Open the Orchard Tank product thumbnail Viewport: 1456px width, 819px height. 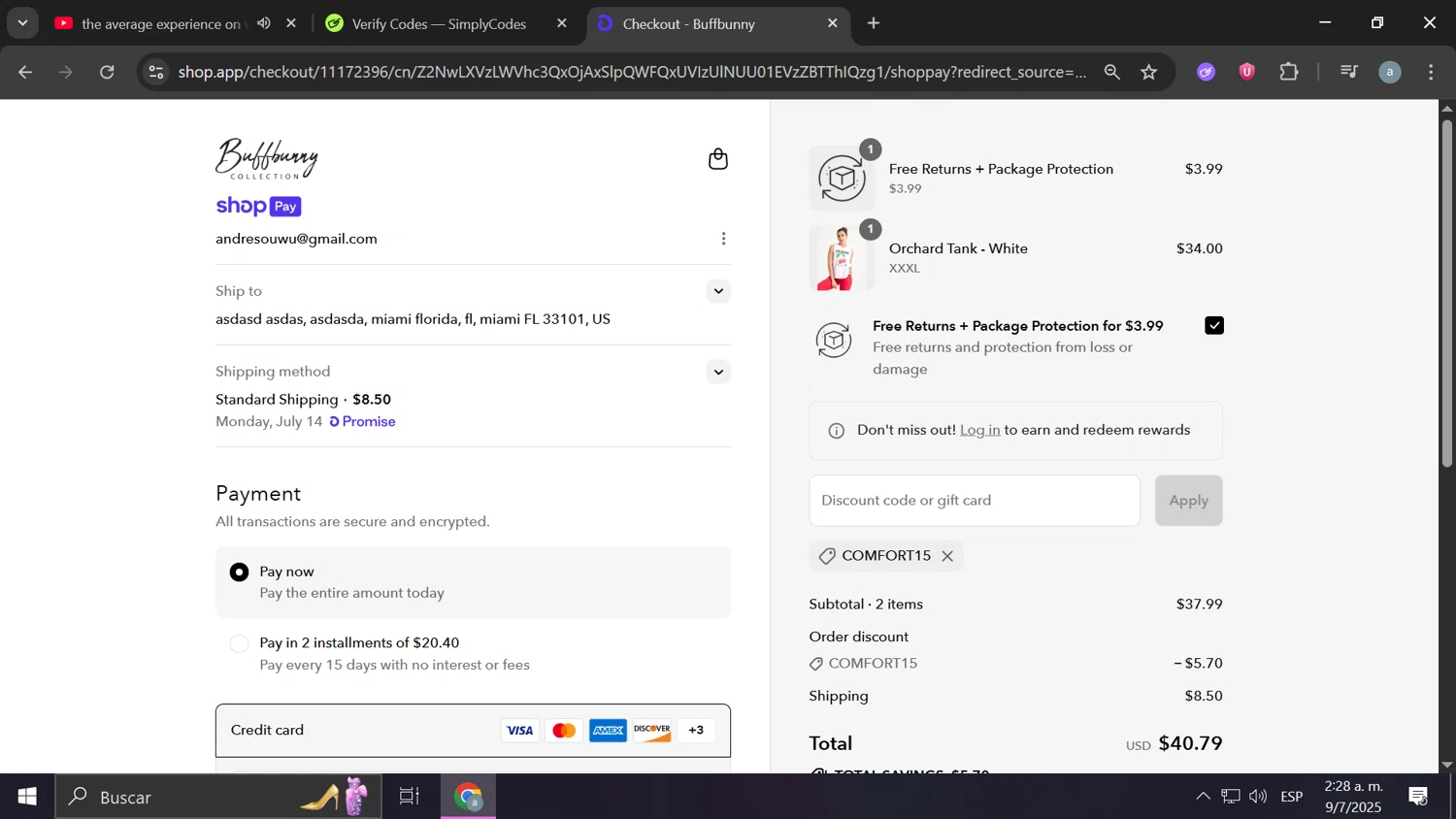pyautogui.click(x=842, y=258)
